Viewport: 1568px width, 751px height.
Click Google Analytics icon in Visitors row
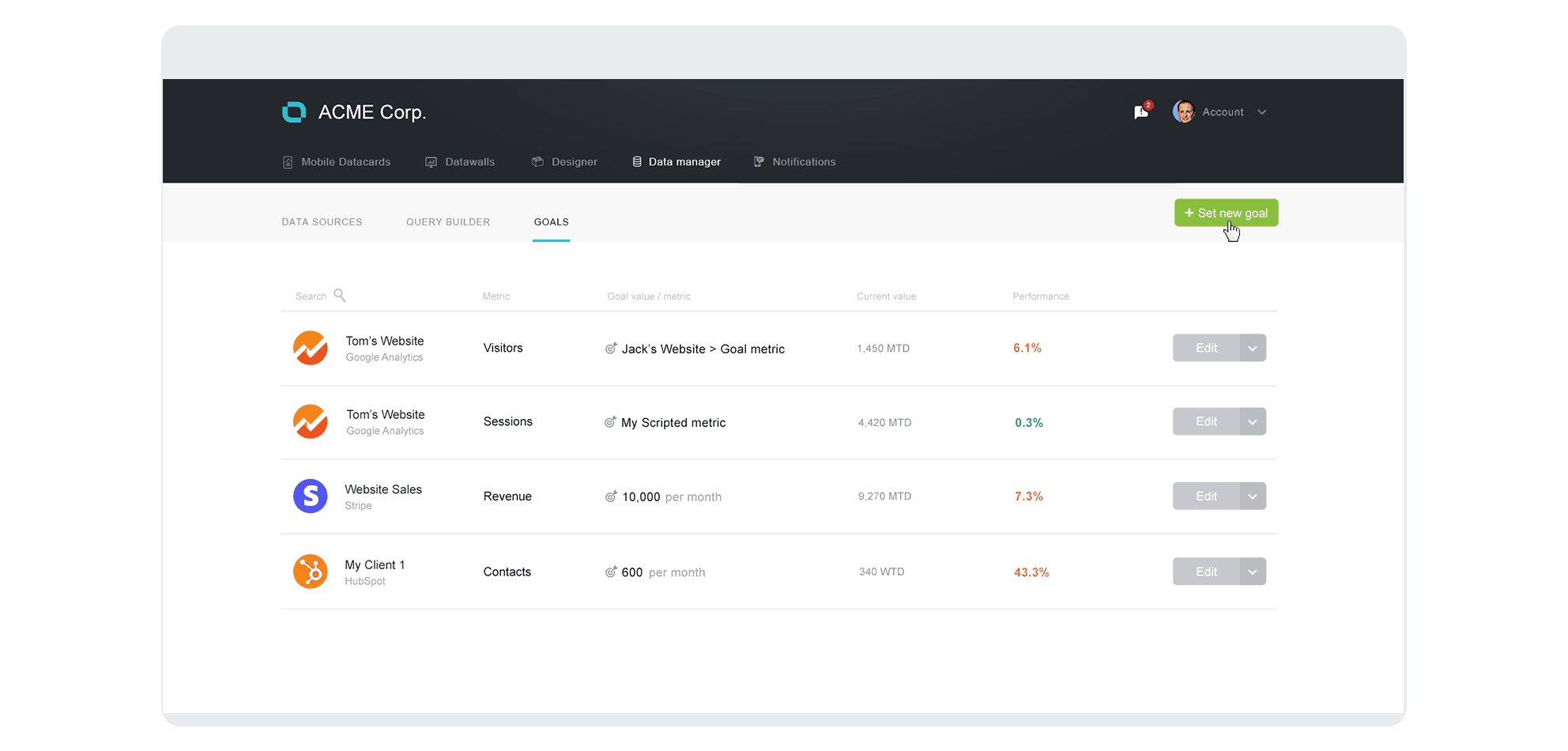click(x=311, y=348)
